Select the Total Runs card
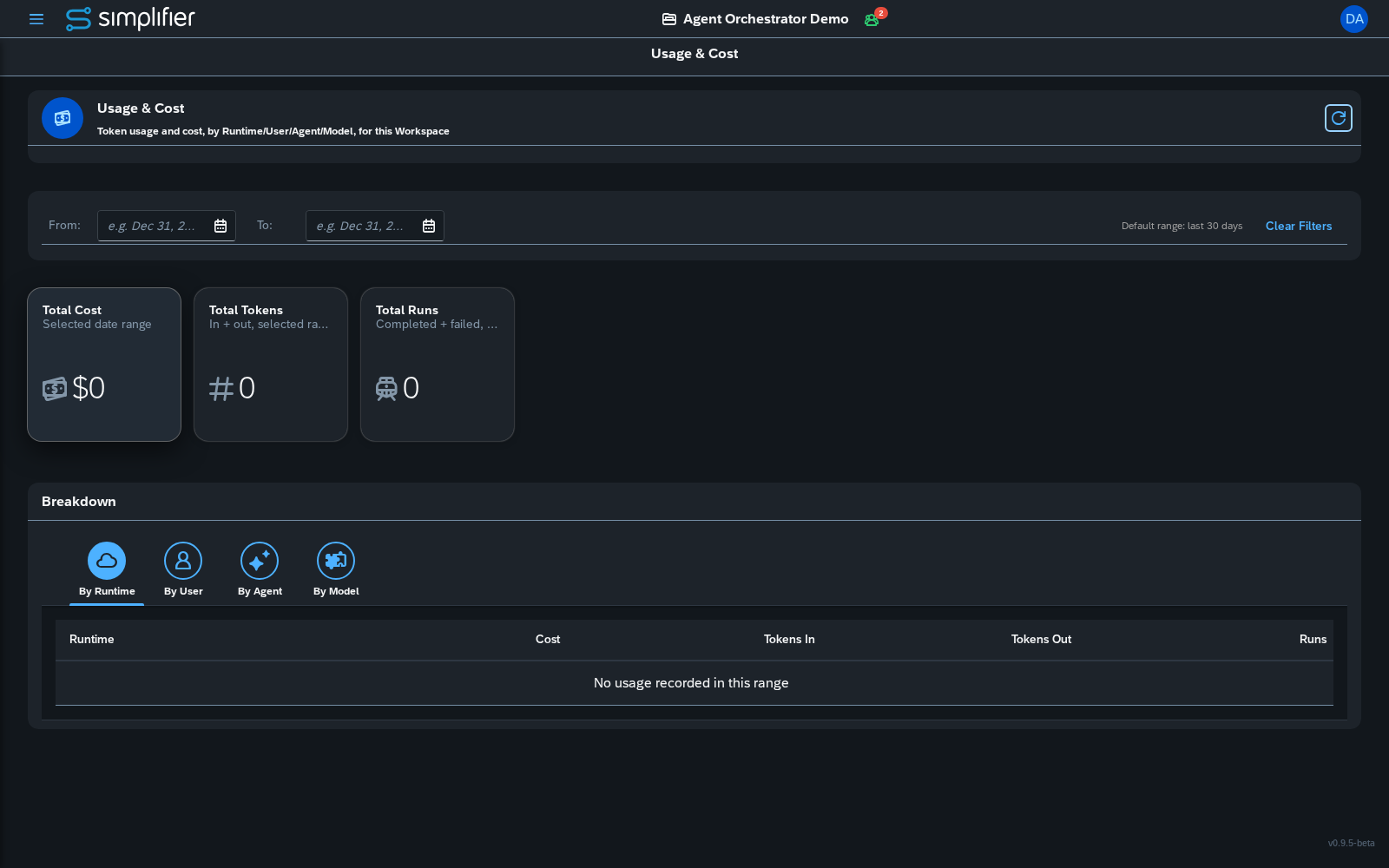 pos(438,365)
